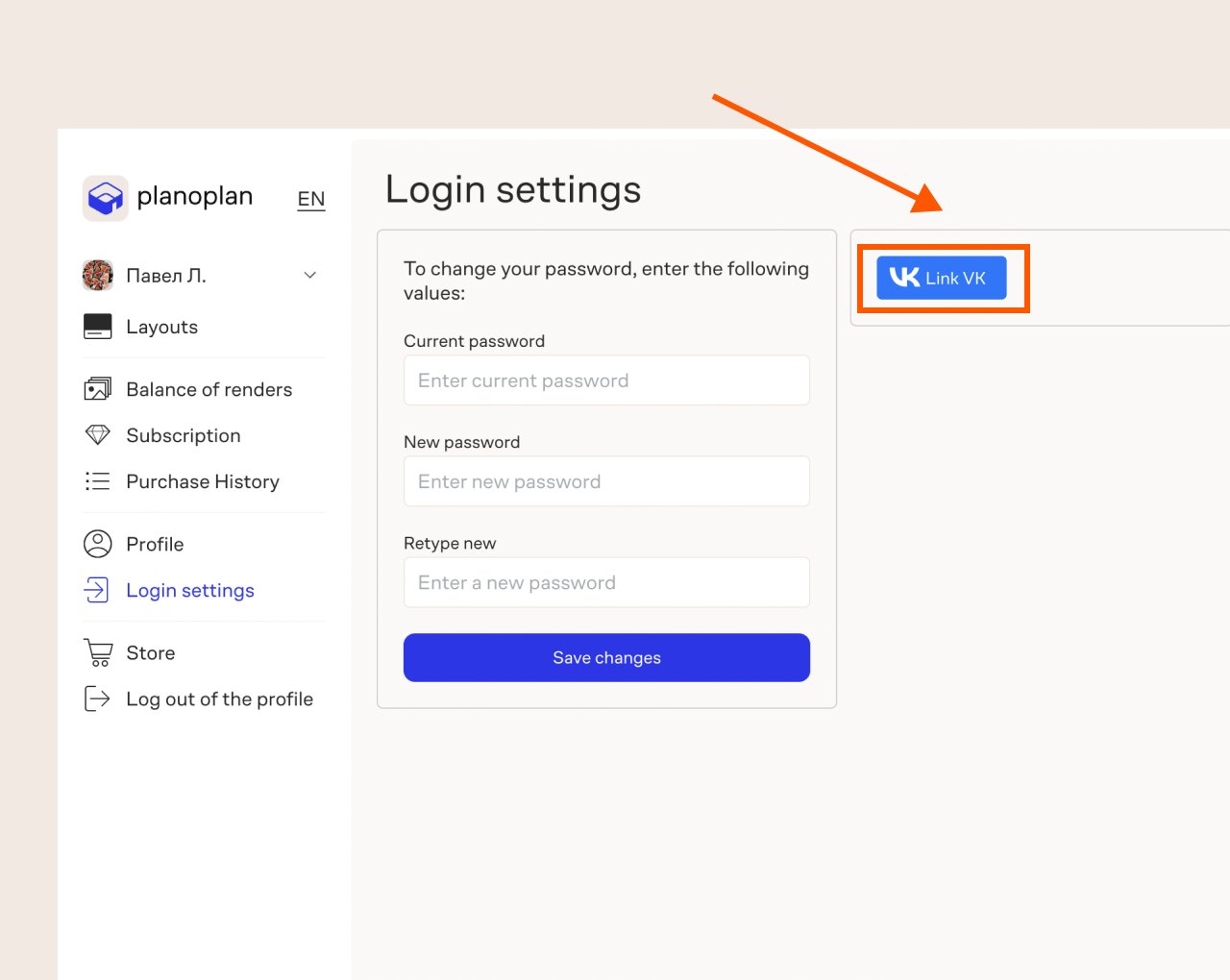The width and height of the screenshot is (1230, 980).
Task: Click the Profile person icon
Action: coord(98,544)
